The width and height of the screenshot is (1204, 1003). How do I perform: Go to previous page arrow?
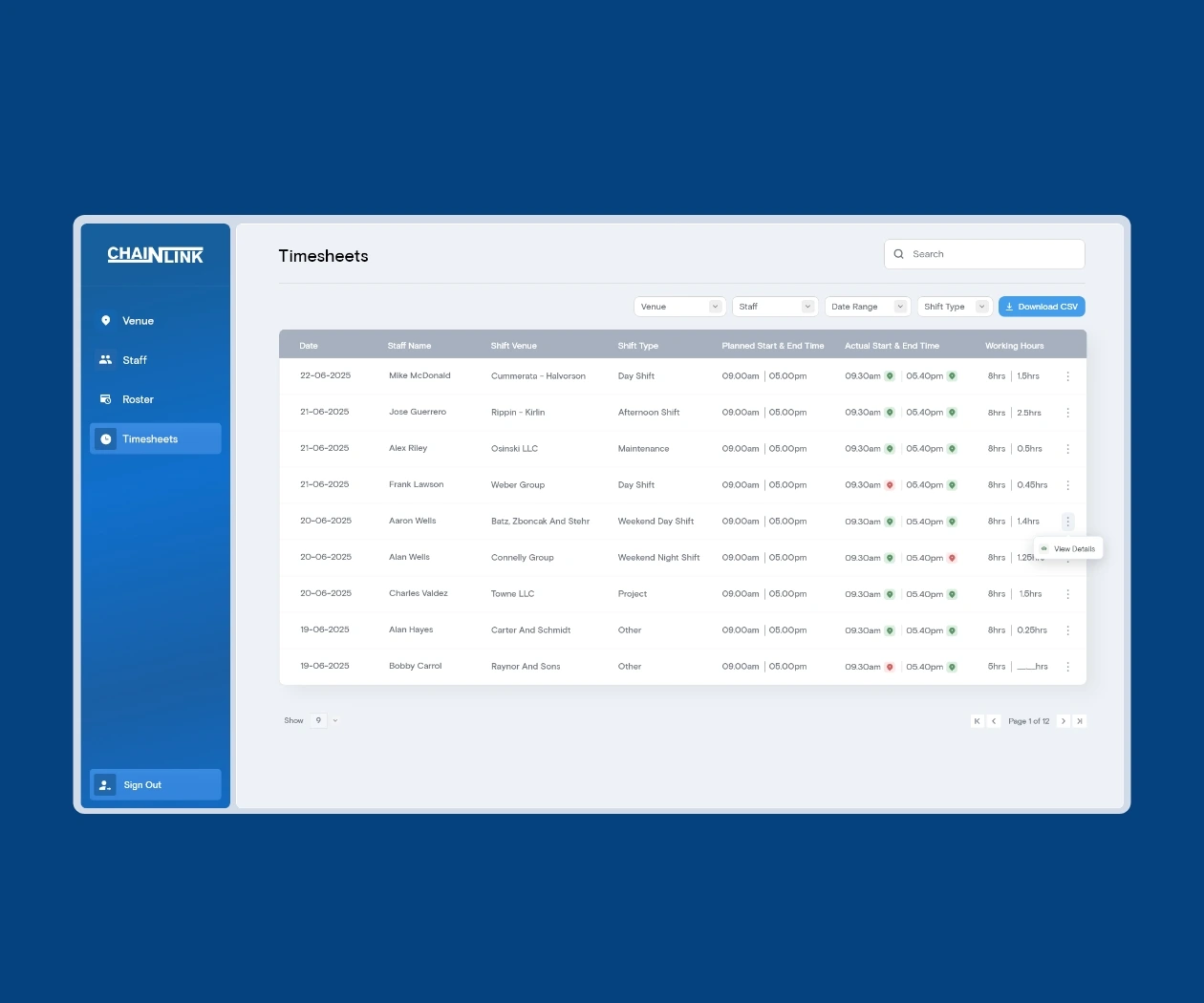pos(994,721)
